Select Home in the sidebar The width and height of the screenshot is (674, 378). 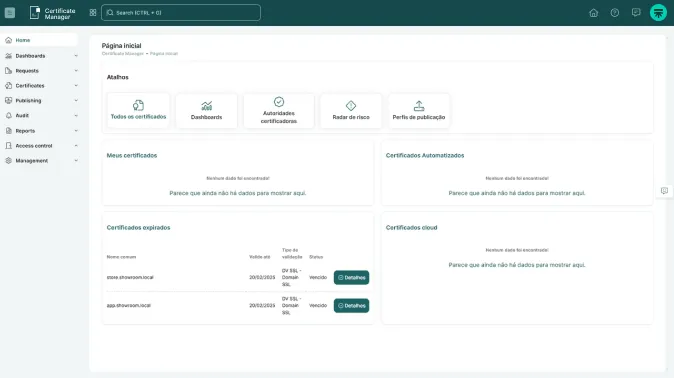pyautogui.click(x=23, y=40)
